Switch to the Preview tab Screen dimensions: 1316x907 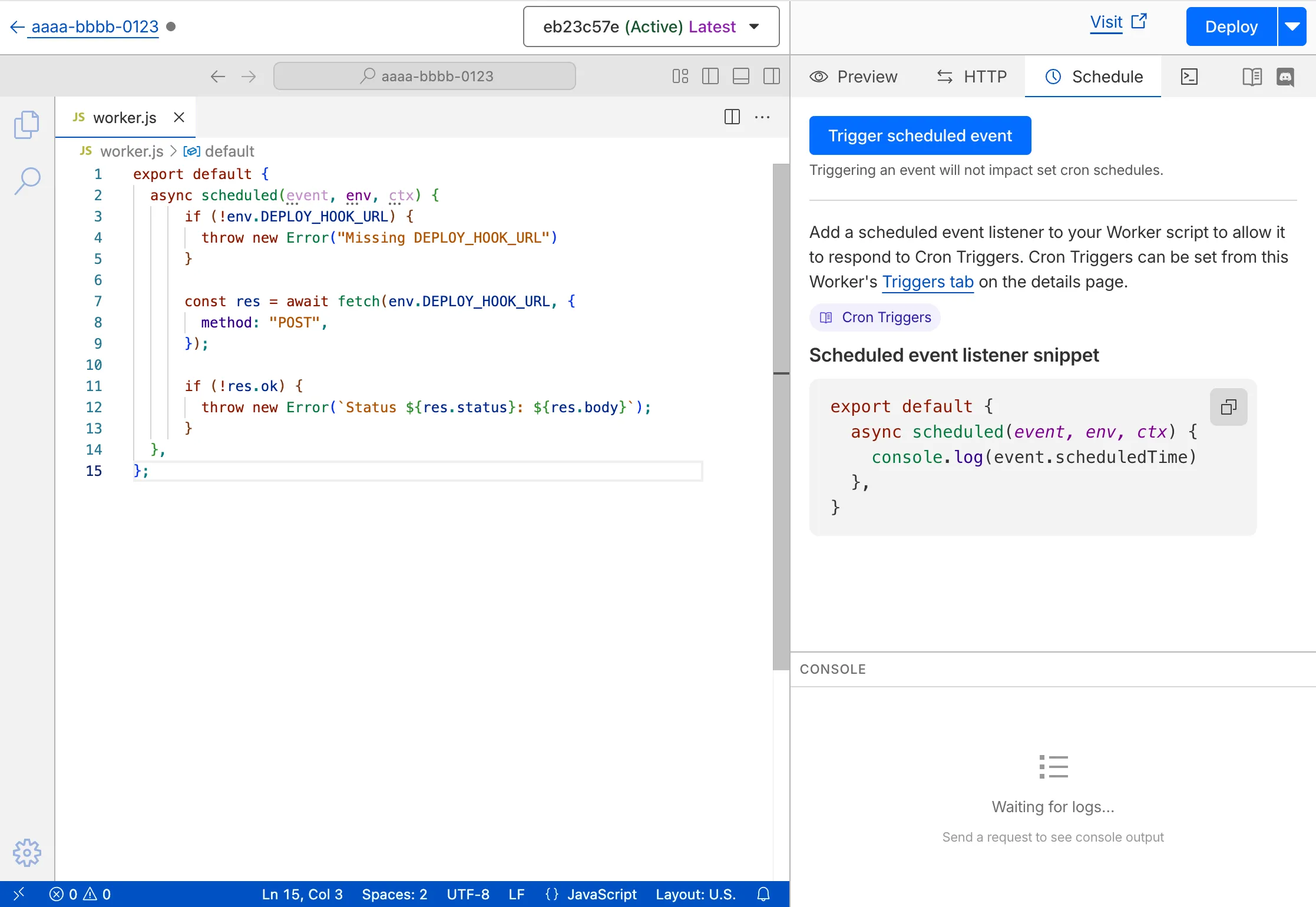tap(854, 77)
